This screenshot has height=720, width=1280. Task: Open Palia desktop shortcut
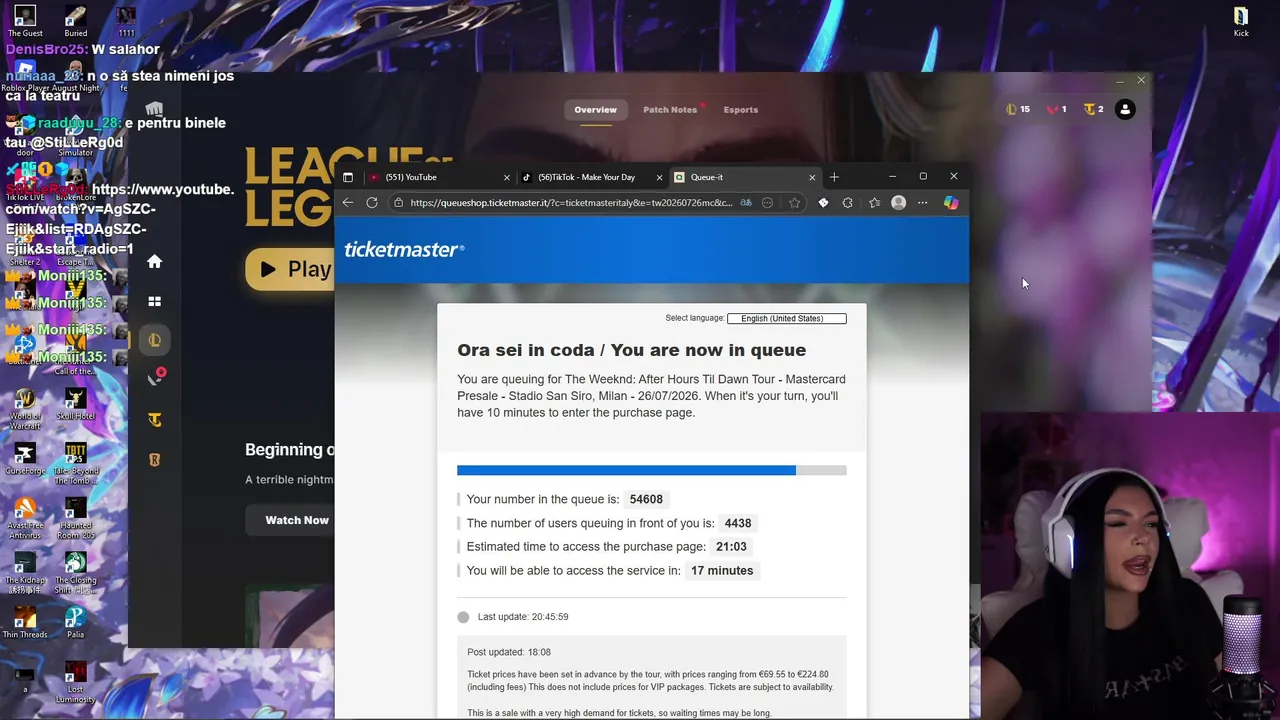point(75,623)
